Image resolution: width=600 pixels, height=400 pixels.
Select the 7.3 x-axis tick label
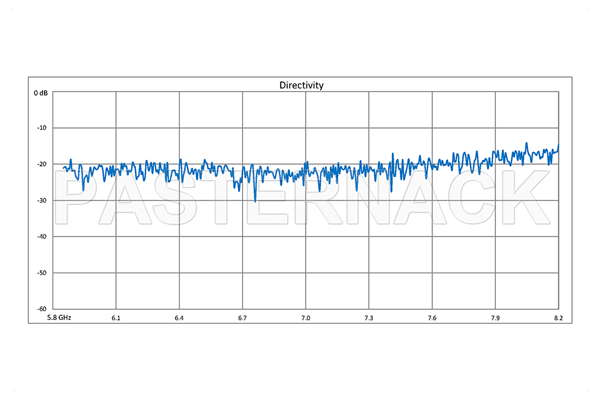point(369,317)
